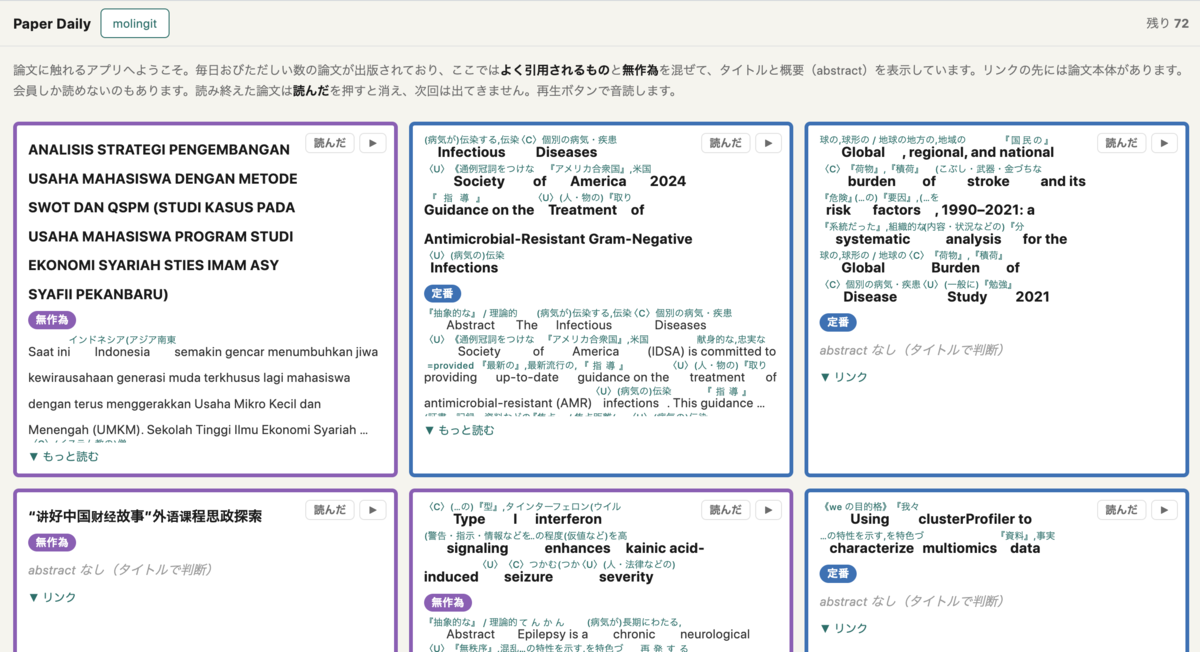Screen dimensions: 1200x652
Task: Play audio for ANALISIS STRATEGI PENGEMBANGAN paper
Action: (x=372, y=143)
